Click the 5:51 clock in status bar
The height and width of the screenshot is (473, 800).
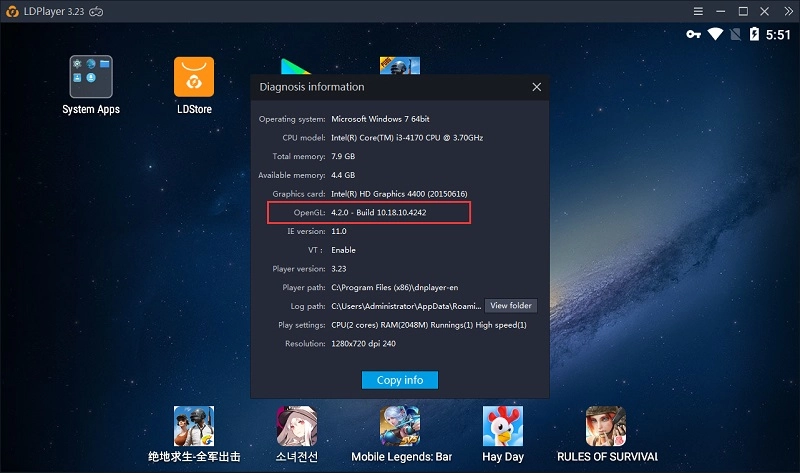(778, 35)
